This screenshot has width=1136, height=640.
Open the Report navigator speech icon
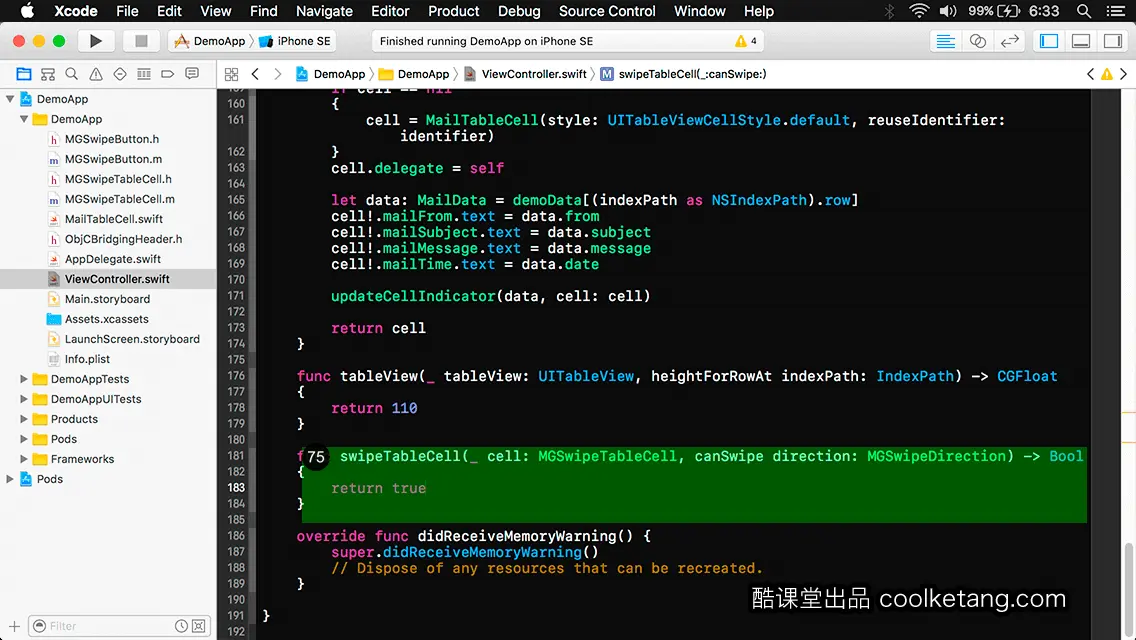coord(192,74)
